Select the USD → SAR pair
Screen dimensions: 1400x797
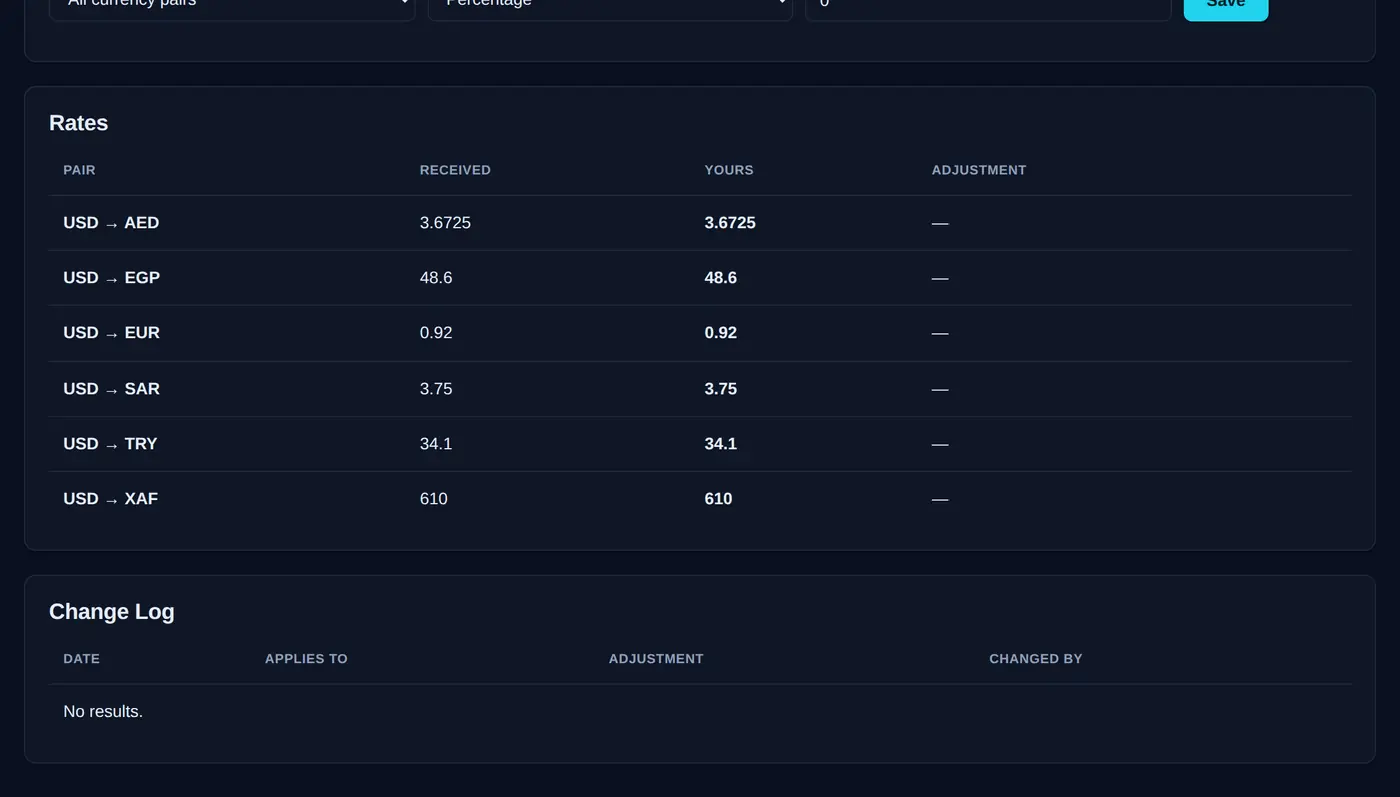(111, 389)
